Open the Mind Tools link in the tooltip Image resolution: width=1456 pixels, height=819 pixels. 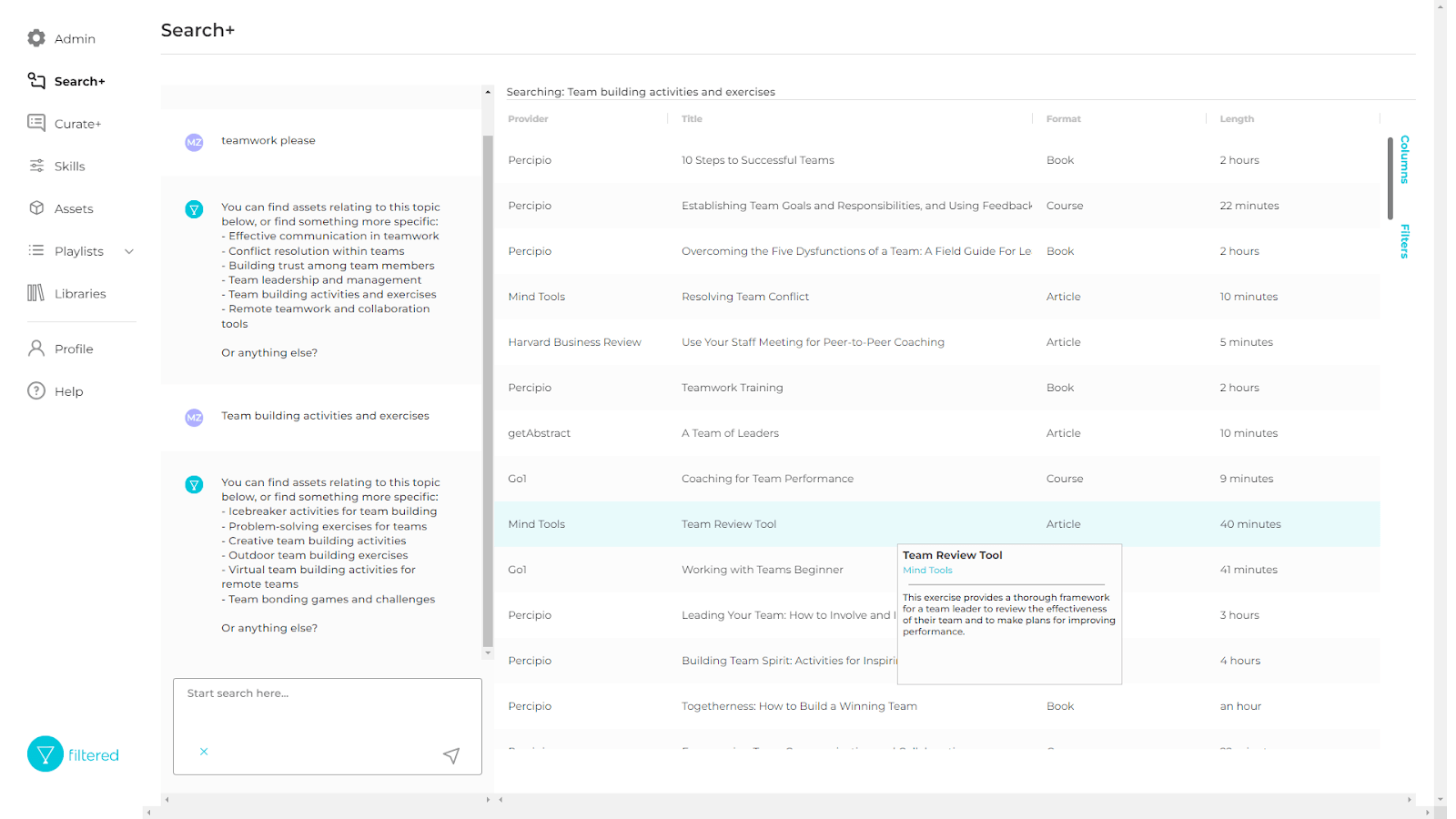(927, 570)
